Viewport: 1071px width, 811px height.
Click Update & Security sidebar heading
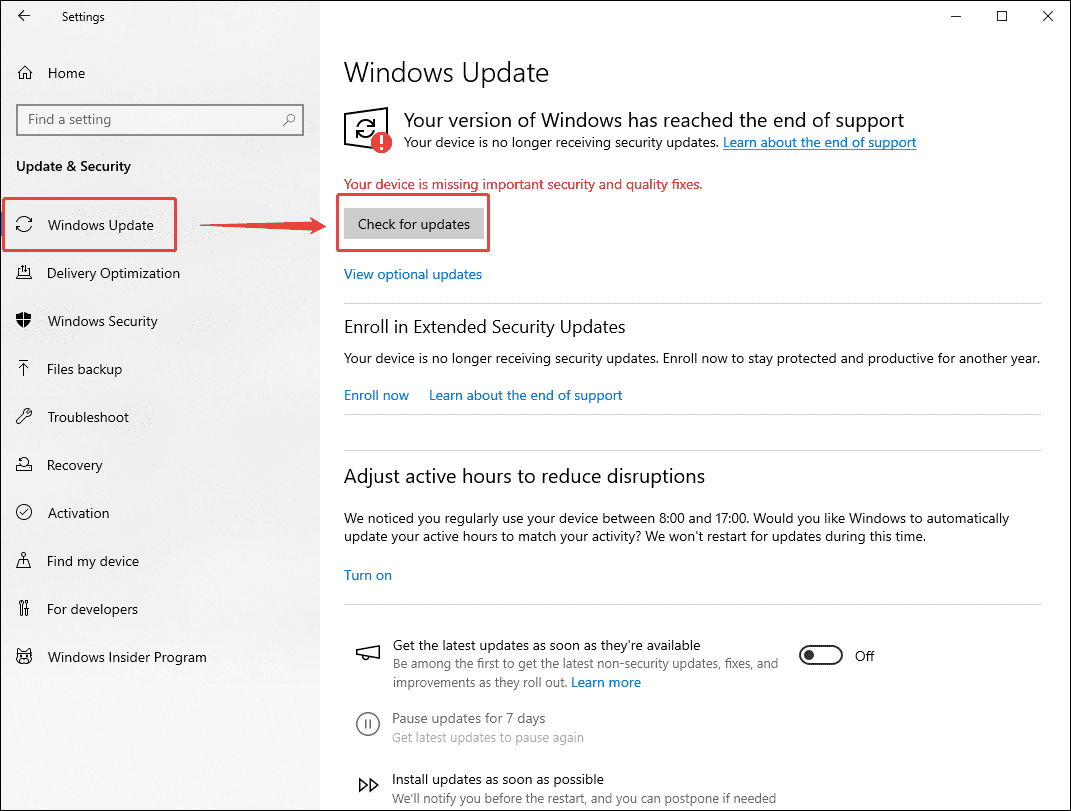click(x=73, y=166)
